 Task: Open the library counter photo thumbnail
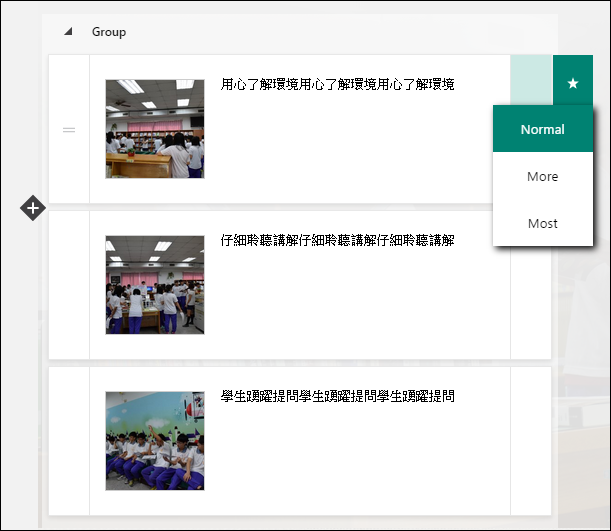155,129
